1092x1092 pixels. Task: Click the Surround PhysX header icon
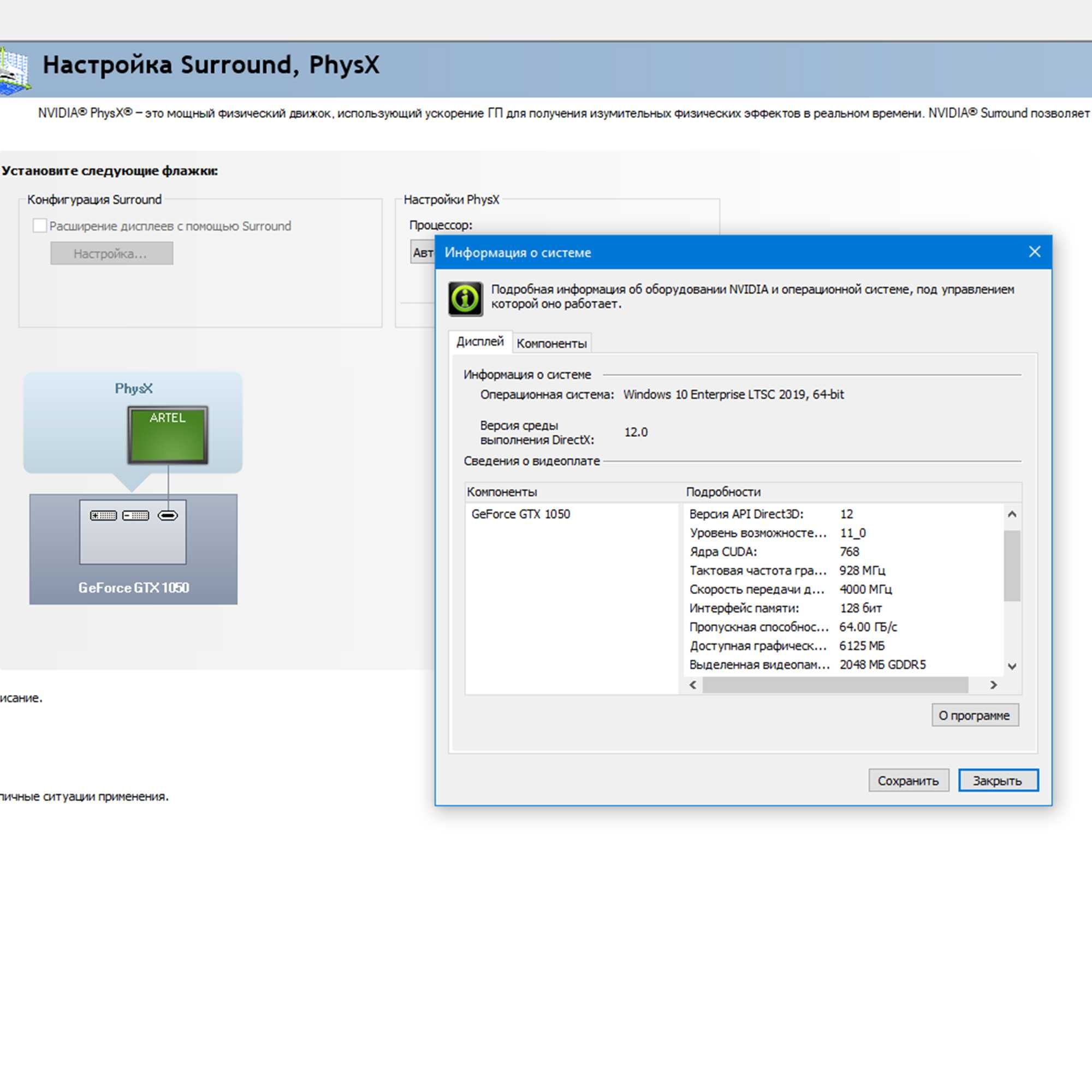tap(14, 70)
